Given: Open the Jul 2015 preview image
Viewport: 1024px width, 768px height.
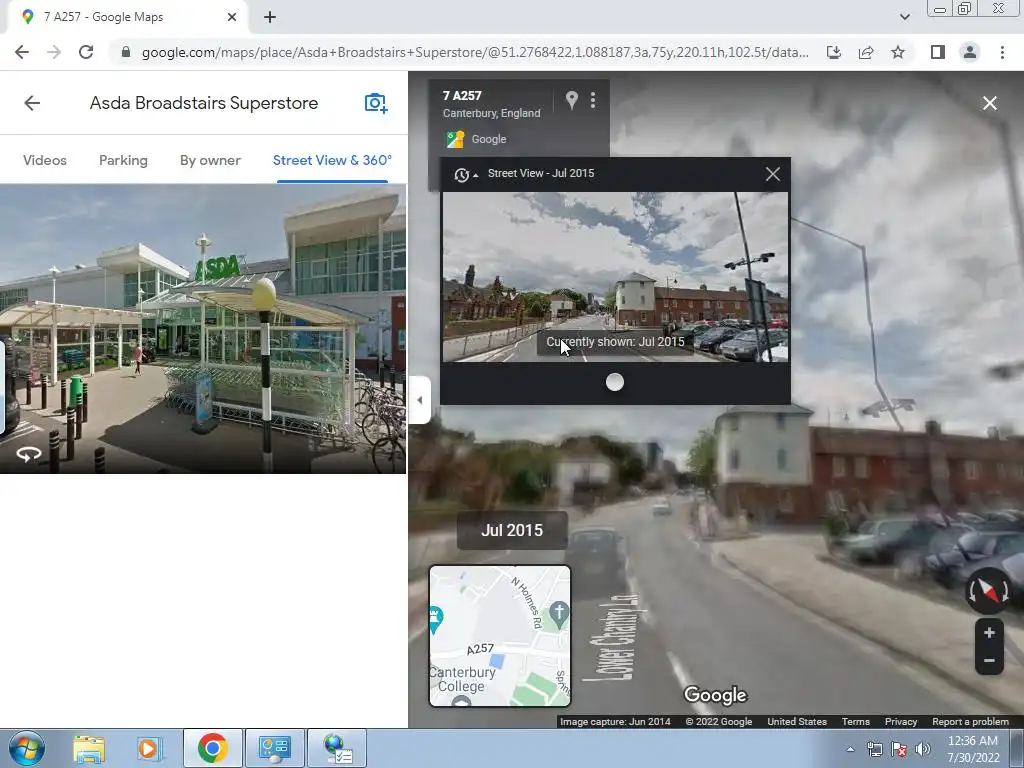Looking at the screenshot, I should pyautogui.click(x=615, y=277).
